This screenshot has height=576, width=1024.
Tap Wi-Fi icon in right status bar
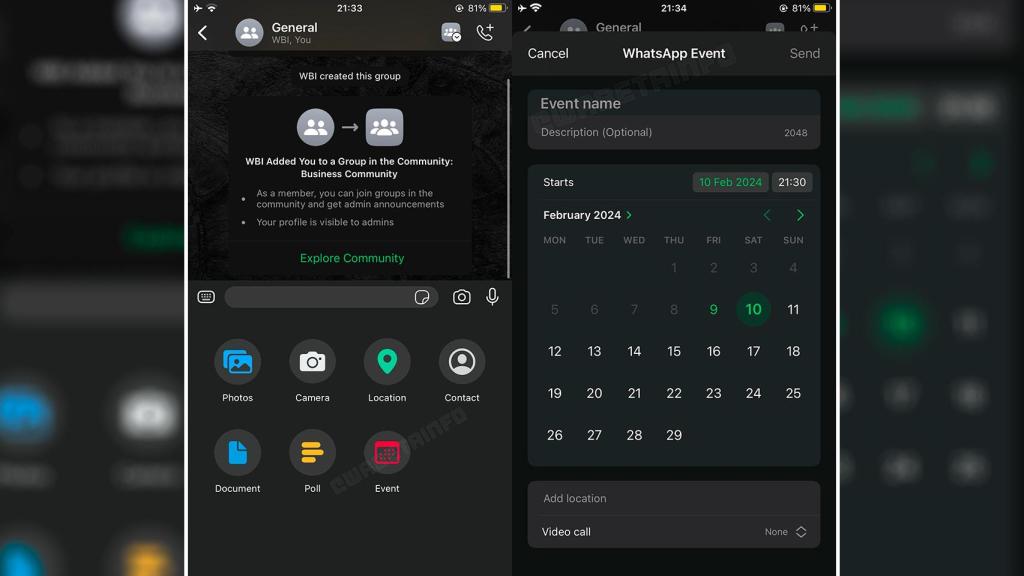point(536,8)
